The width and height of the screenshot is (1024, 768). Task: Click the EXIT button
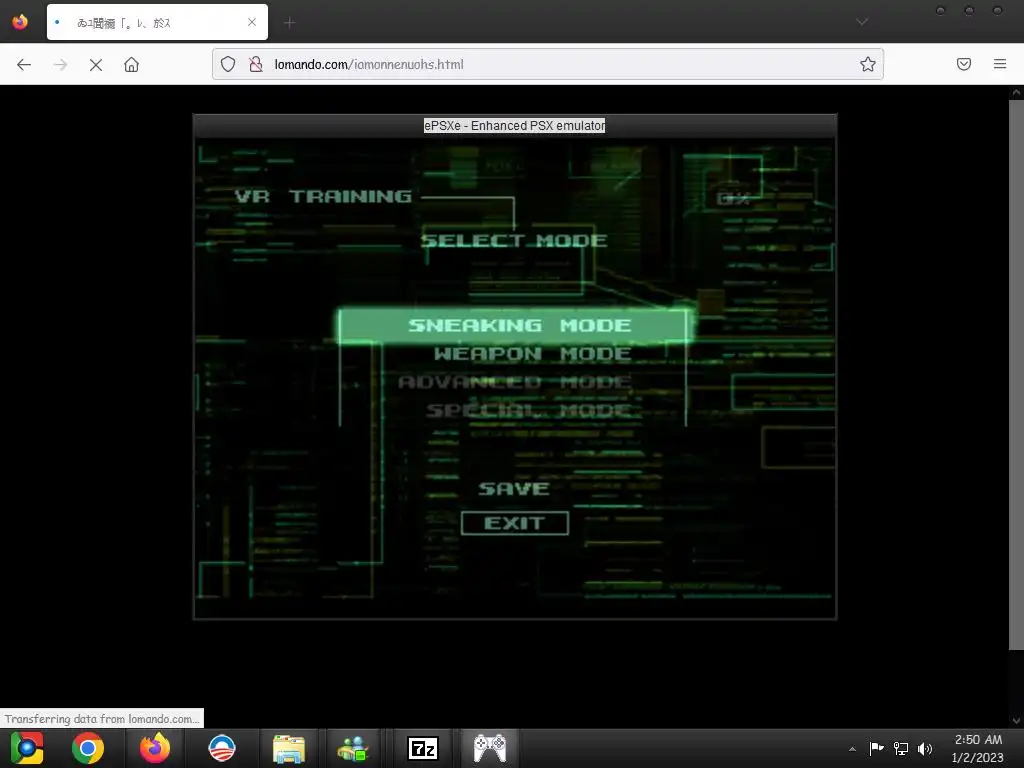tap(515, 523)
